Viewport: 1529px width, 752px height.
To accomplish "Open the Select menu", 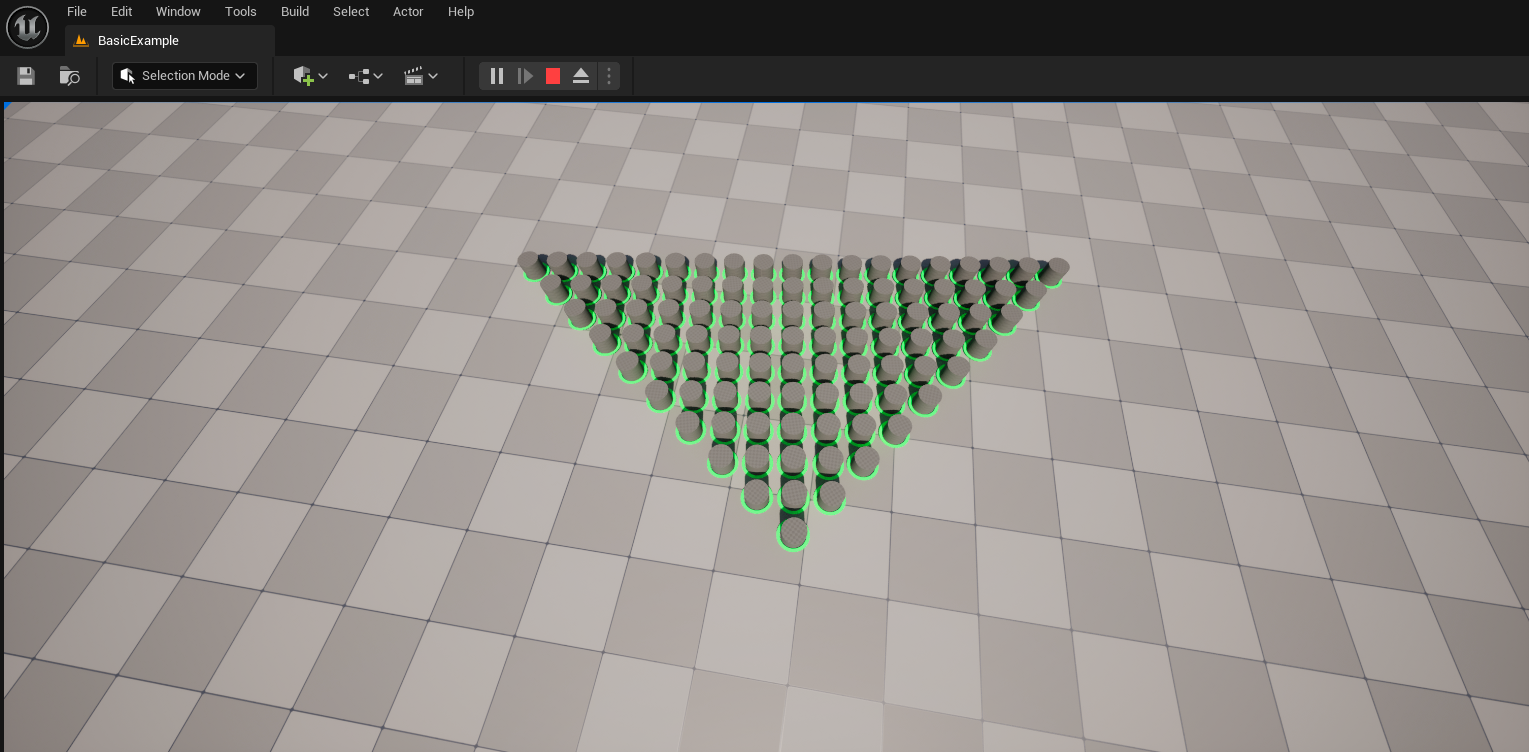I will tap(351, 11).
